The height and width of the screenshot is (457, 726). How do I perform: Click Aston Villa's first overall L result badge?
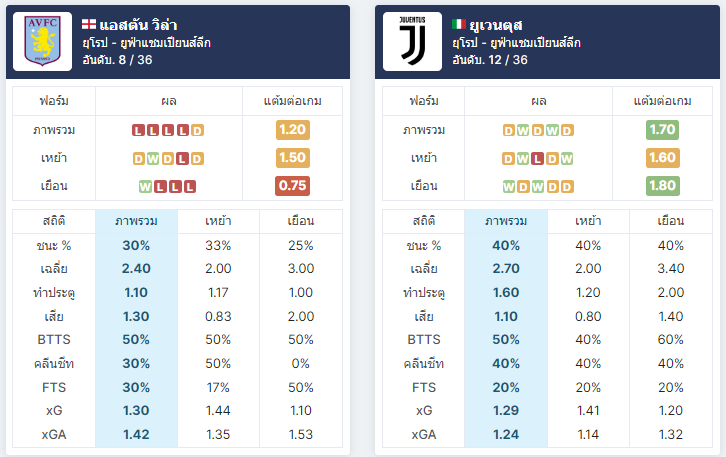click(x=138, y=131)
